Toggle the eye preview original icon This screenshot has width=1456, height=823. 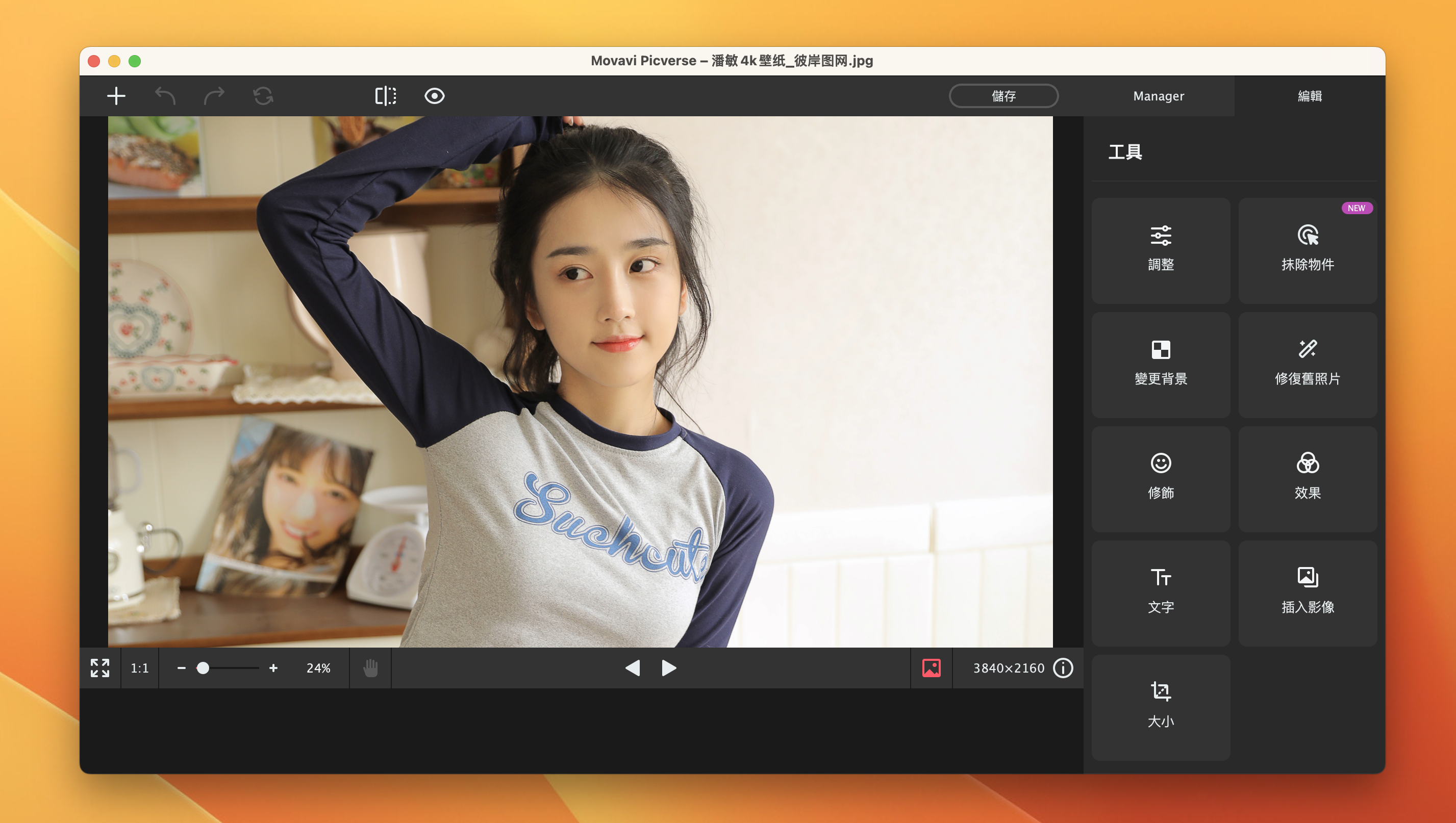click(434, 96)
